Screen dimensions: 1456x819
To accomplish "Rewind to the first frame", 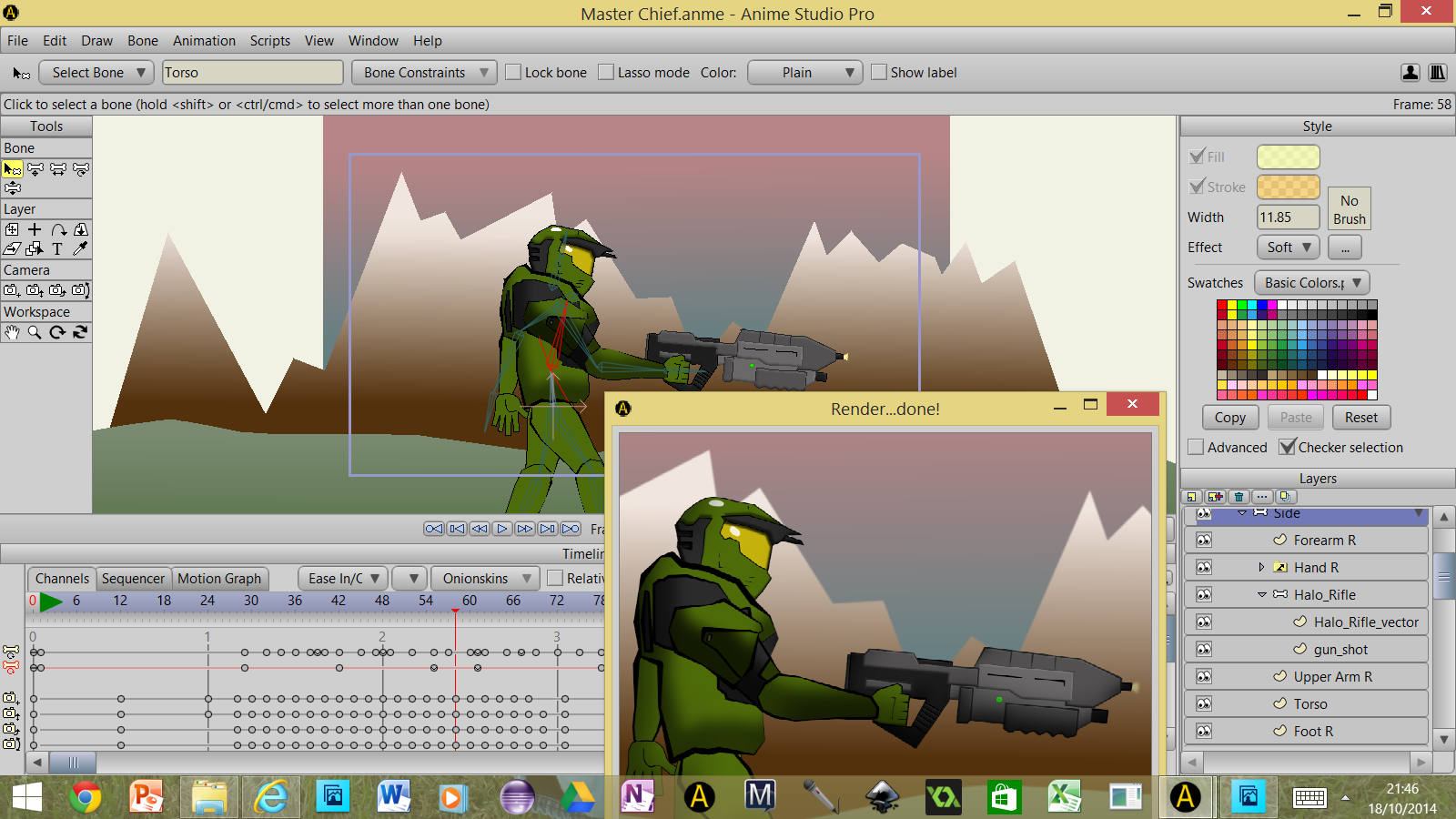I will pos(434,529).
